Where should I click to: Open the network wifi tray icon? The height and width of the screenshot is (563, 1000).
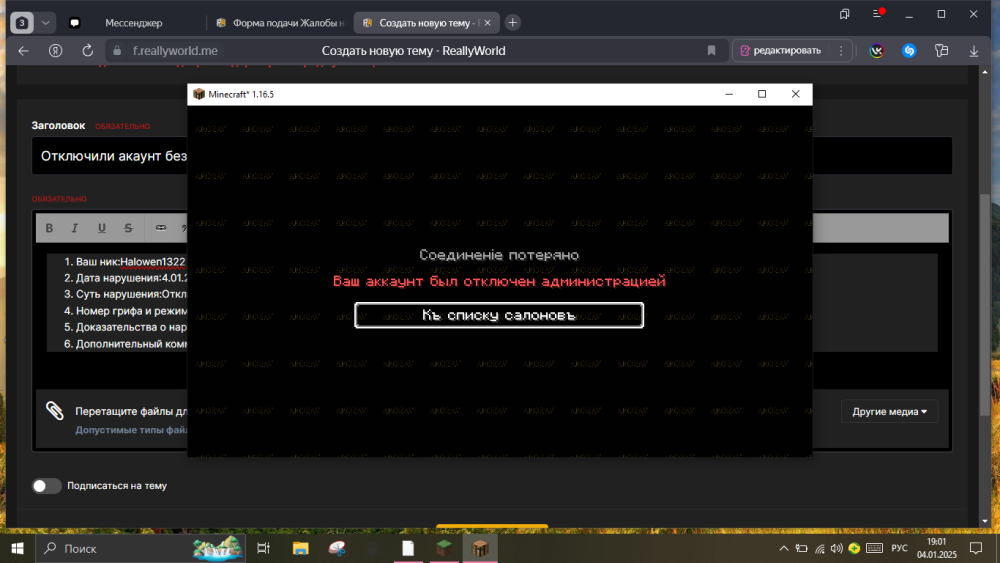[820, 548]
